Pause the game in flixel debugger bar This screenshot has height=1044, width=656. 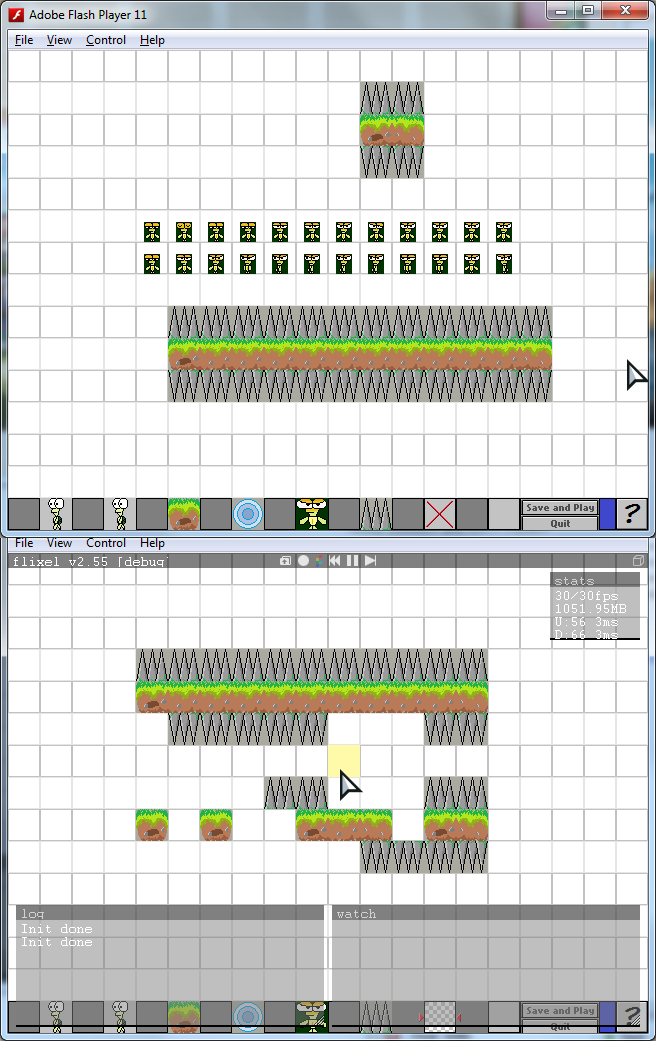[x=352, y=561]
